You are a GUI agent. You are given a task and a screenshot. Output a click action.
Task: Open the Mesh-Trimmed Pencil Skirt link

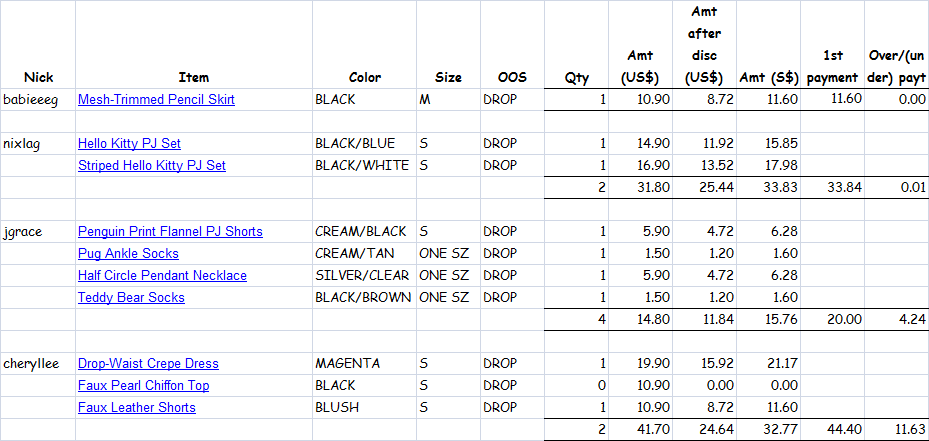click(156, 100)
